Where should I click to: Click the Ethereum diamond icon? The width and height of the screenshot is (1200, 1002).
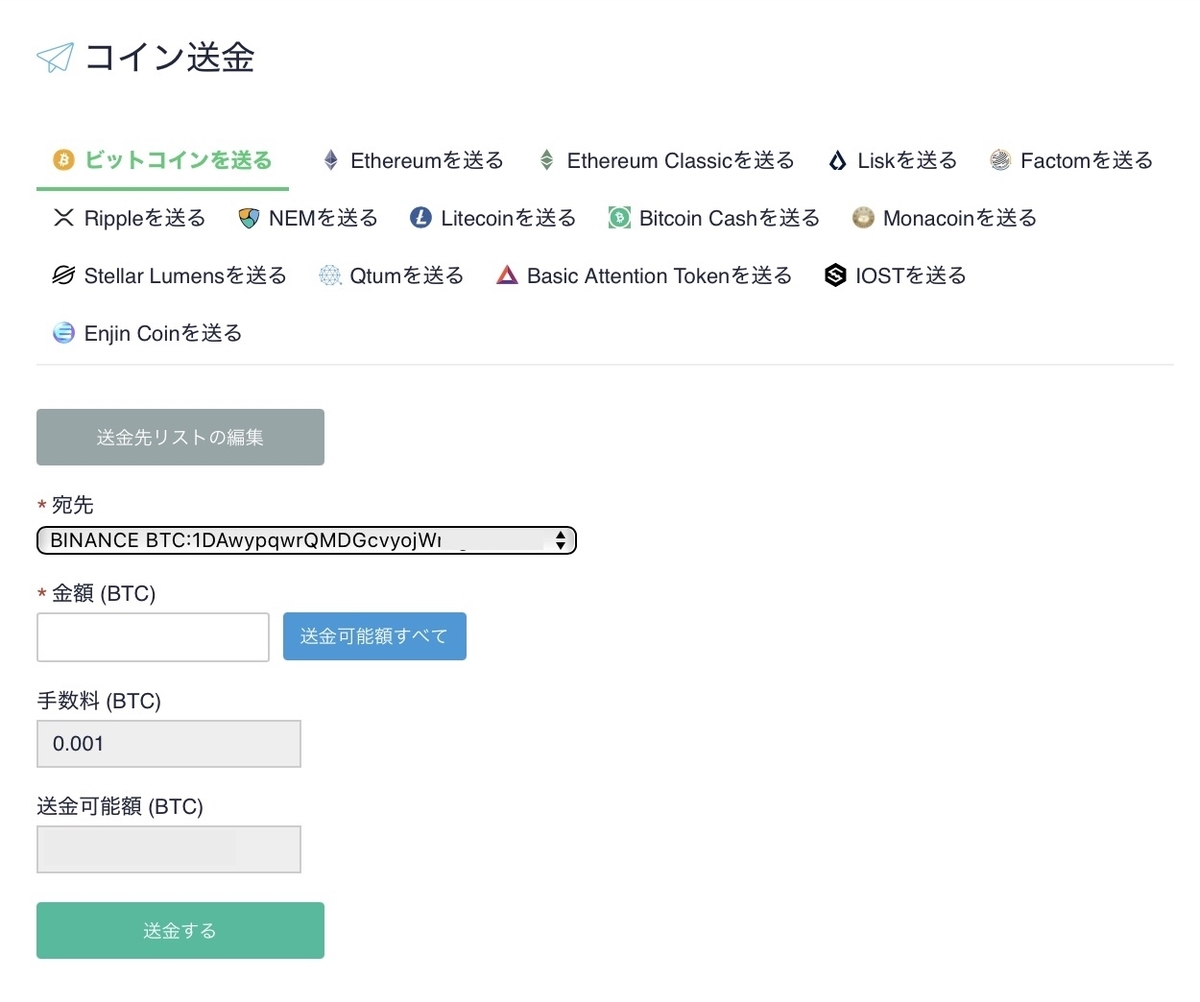point(331,160)
